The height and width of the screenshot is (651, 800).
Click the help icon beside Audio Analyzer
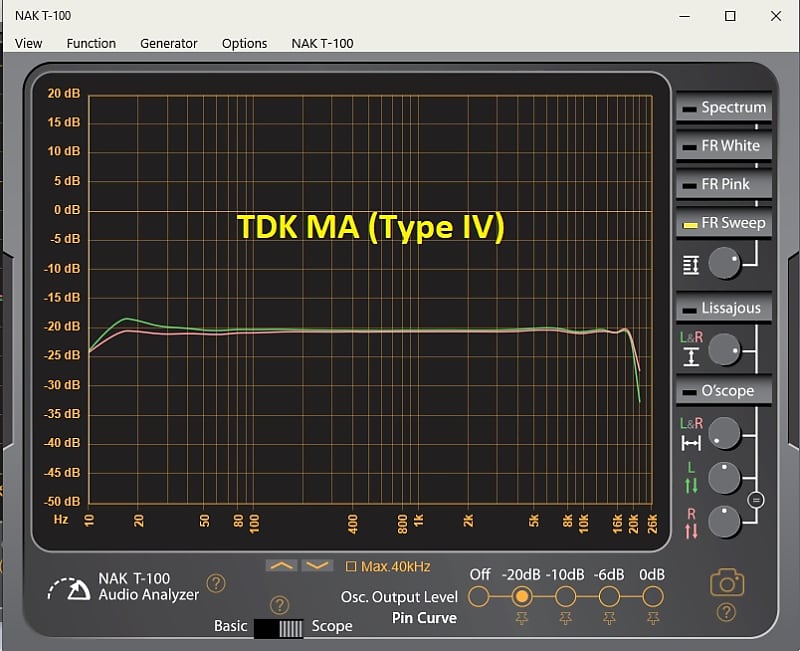click(216, 583)
